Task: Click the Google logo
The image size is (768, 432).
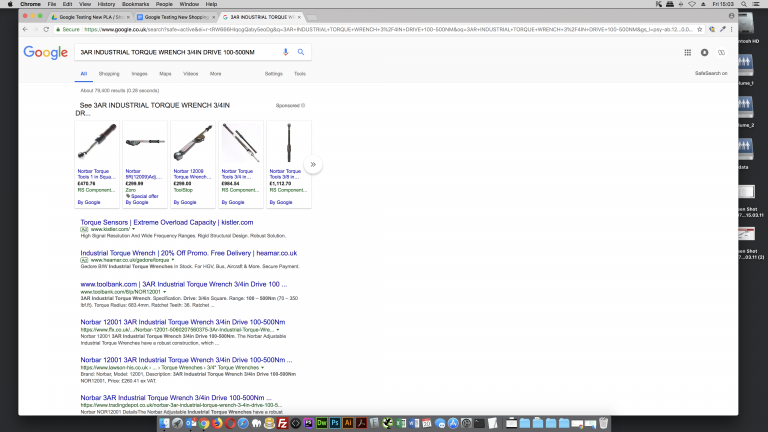Action: click(x=46, y=52)
